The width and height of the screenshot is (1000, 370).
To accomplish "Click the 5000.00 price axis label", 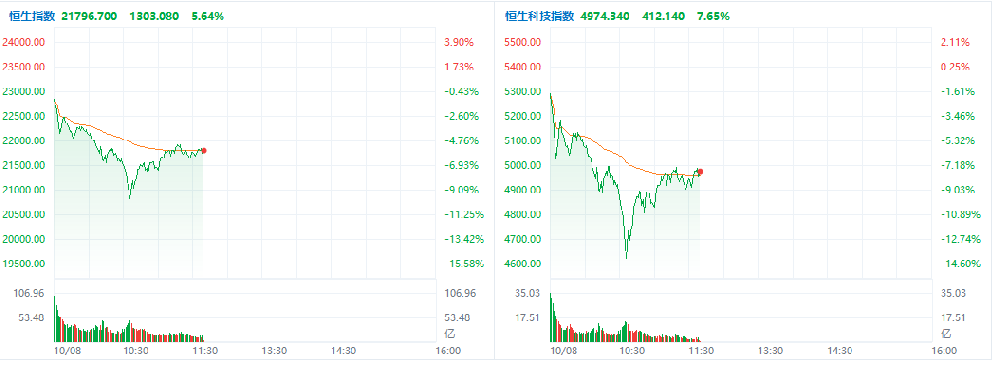I will 522,165.
